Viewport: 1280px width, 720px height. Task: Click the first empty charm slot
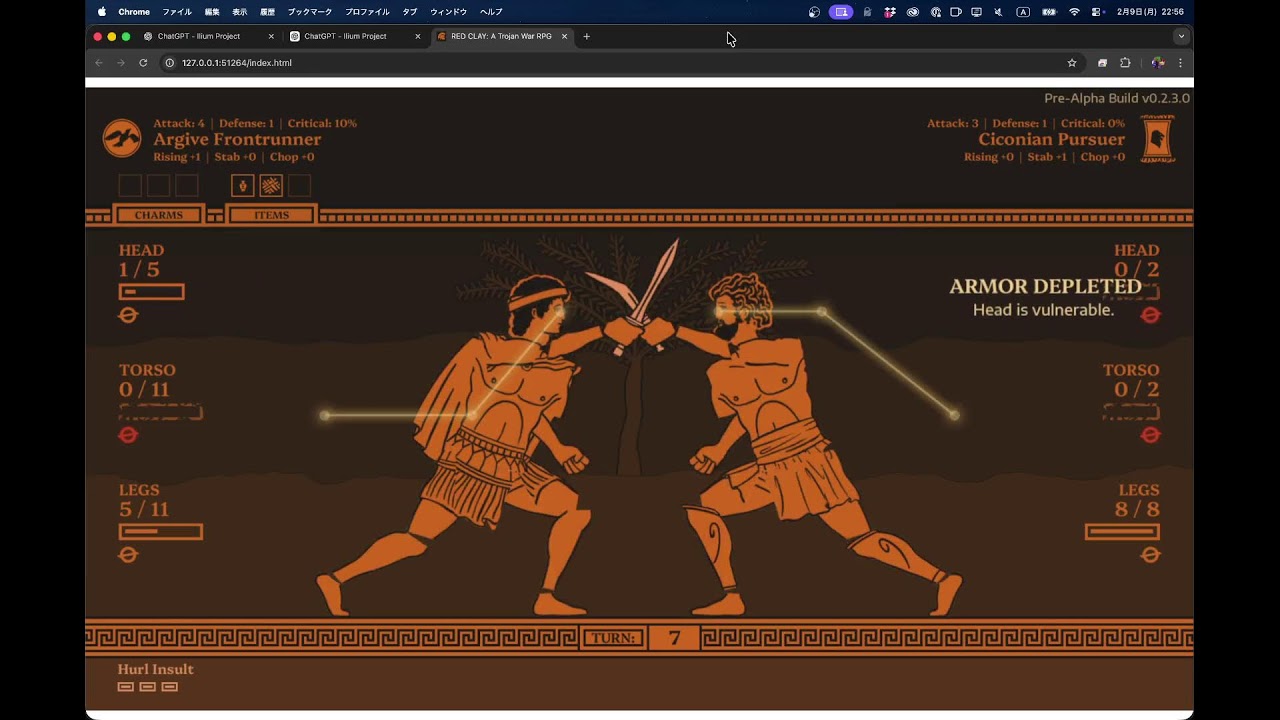(x=130, y=186)
